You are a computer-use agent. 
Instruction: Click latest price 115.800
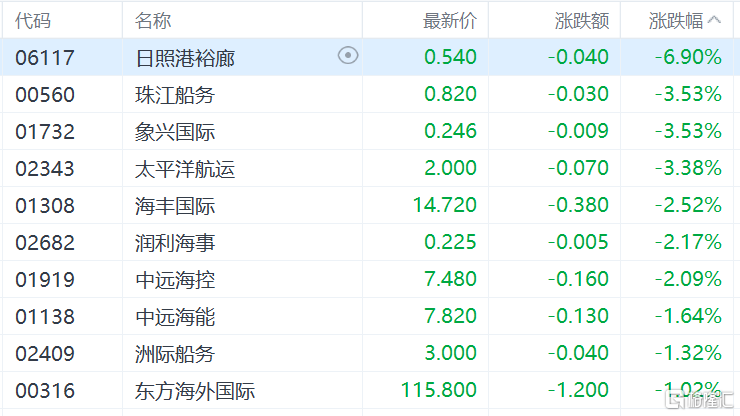pos(439,390)
